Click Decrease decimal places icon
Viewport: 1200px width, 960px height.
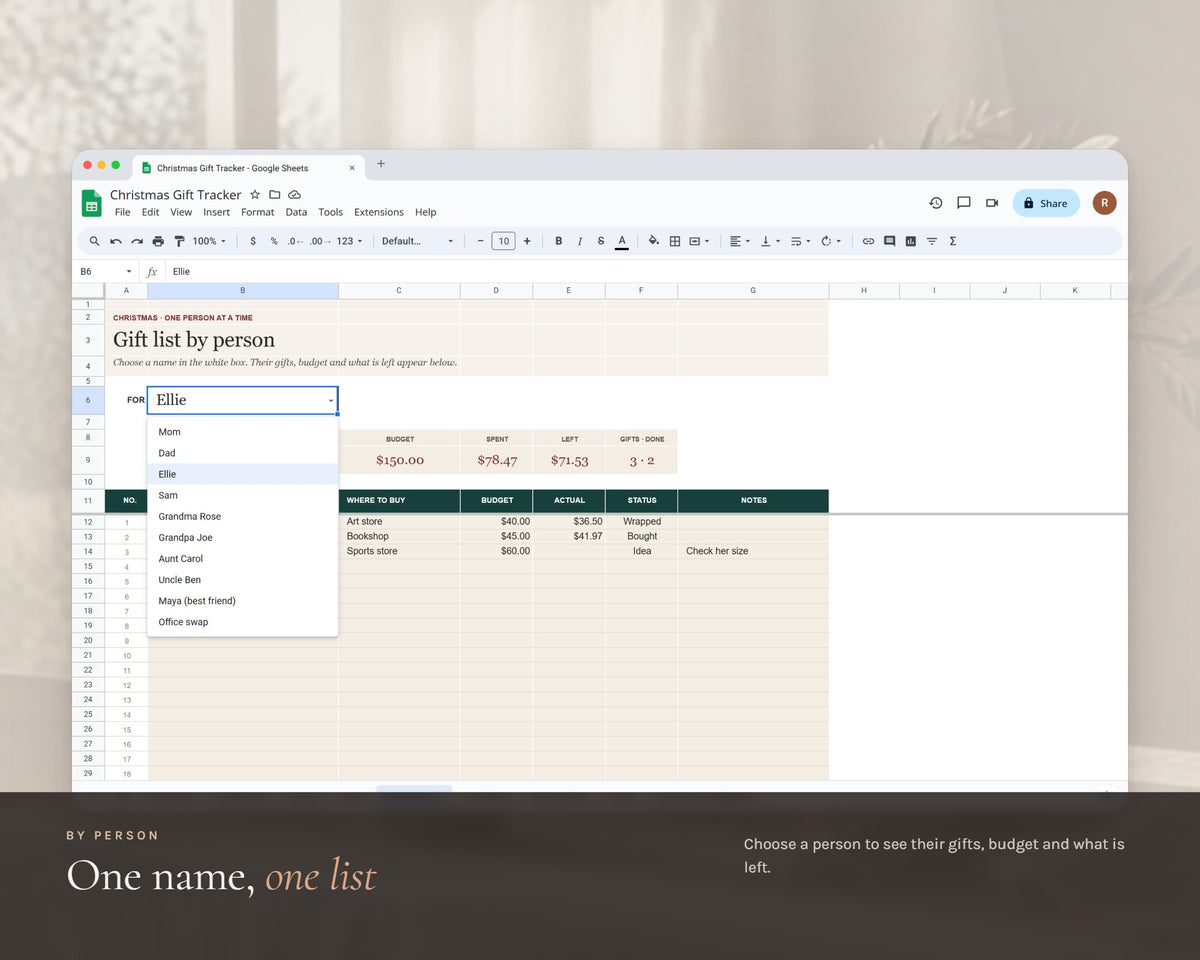294,241
